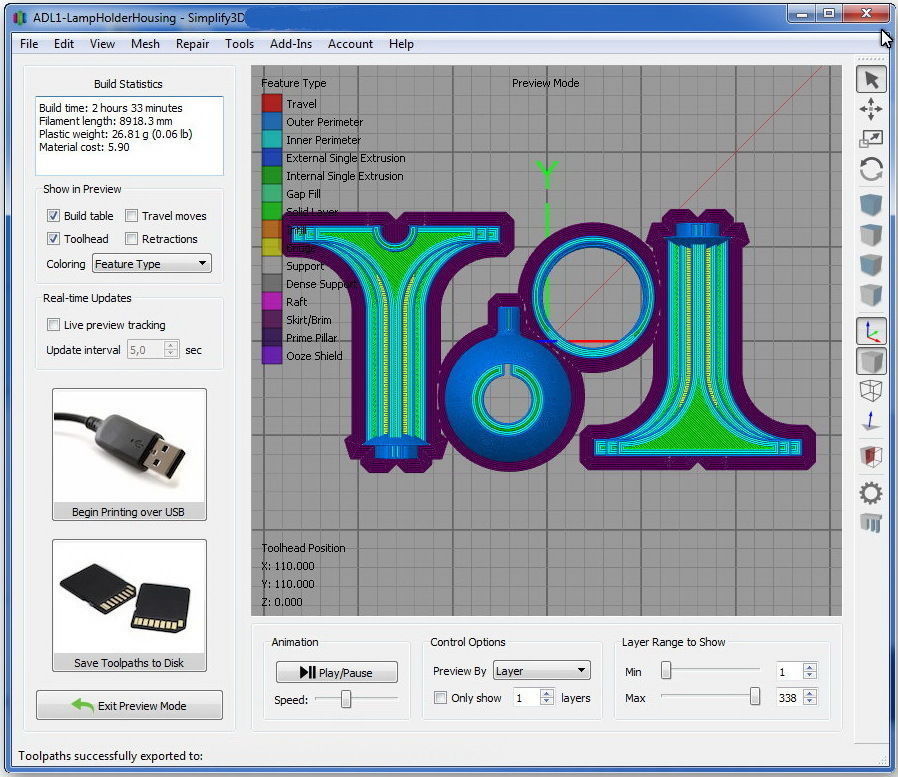Open the cross section view tool

[871, 456]
